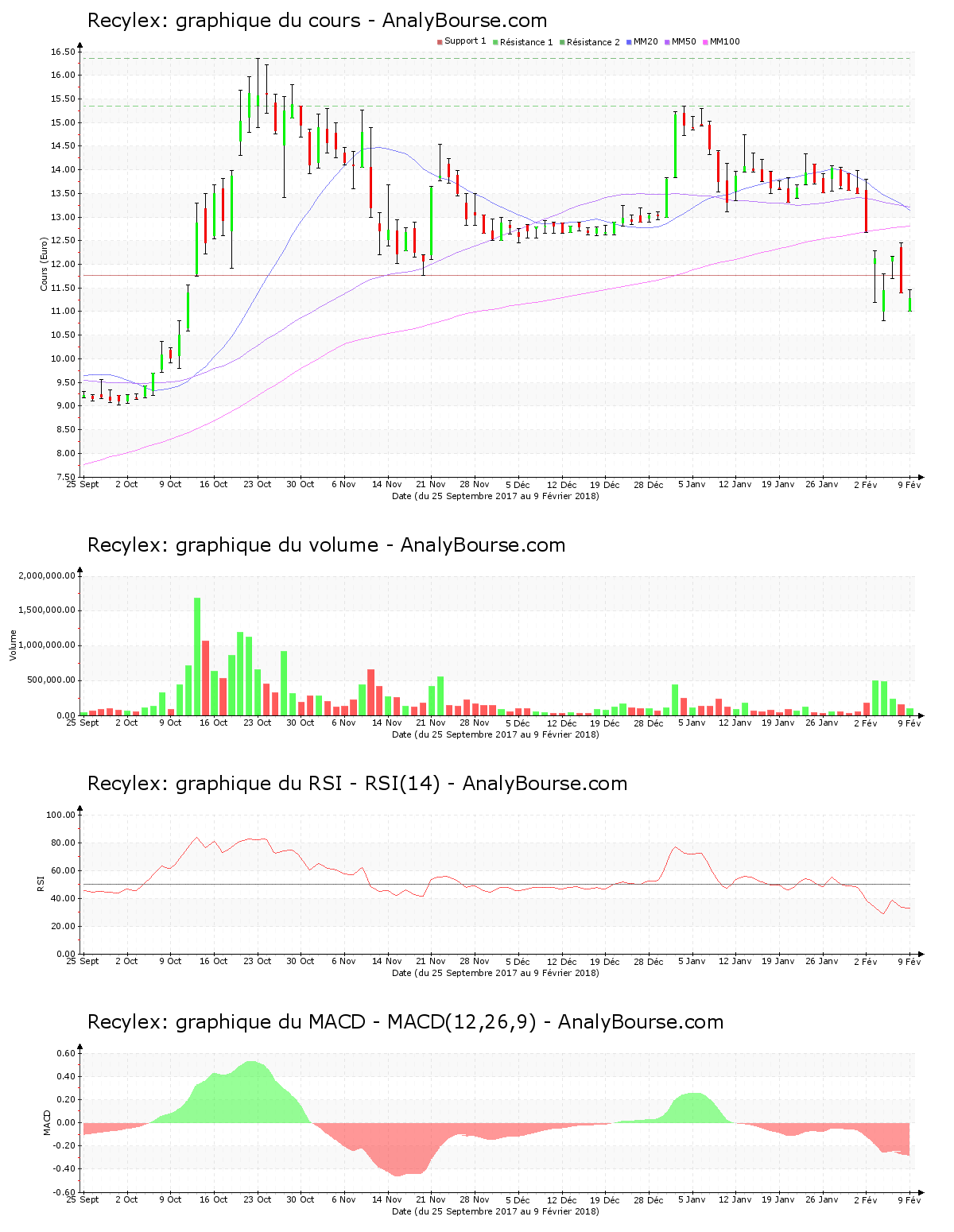Select the Résistance 1 legend label

526,42
